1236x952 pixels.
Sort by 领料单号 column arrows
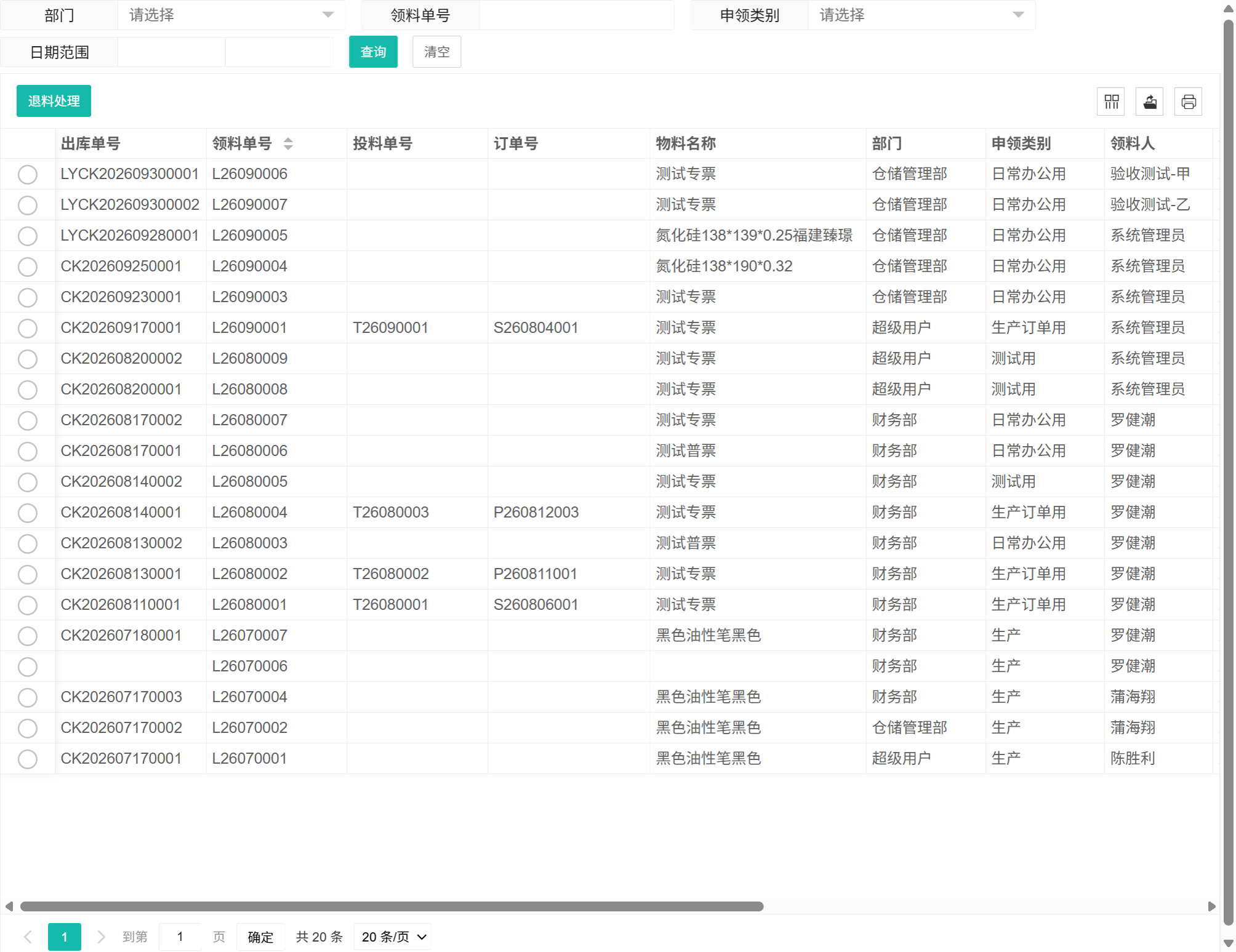288,144
